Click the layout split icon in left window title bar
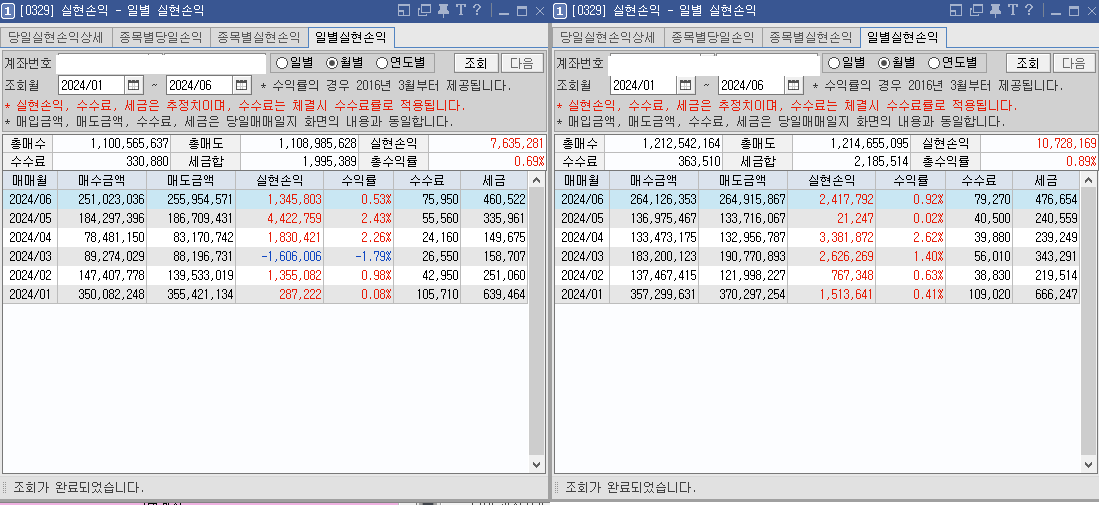Image resolution: width=1104 pixels, height=505 pixels. 403,11
